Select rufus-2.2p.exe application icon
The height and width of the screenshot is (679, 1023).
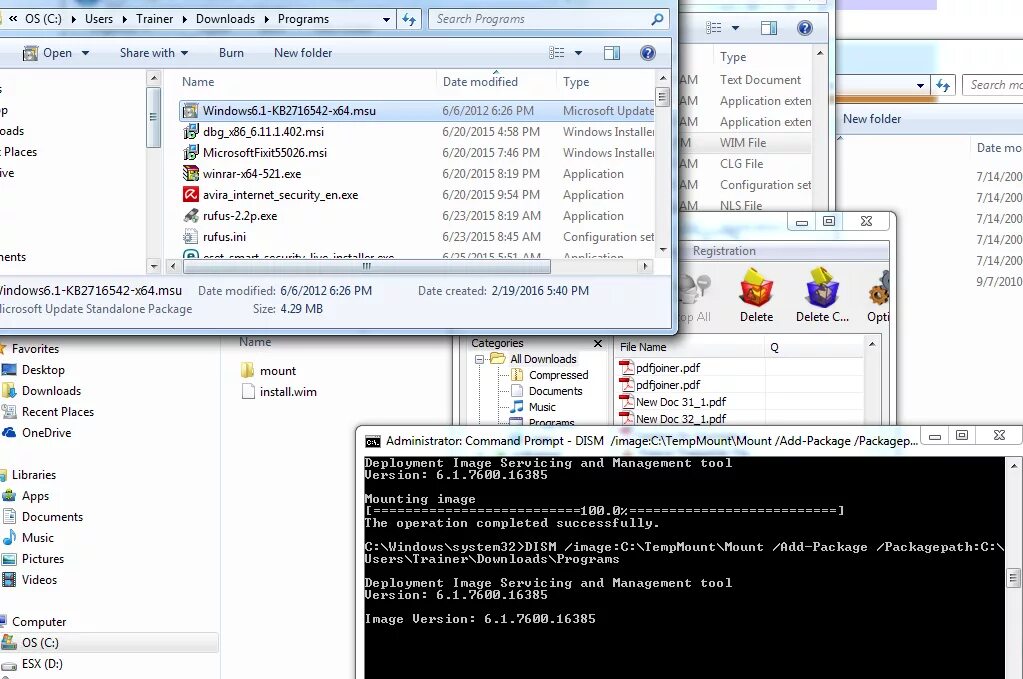tap(191, 215)
